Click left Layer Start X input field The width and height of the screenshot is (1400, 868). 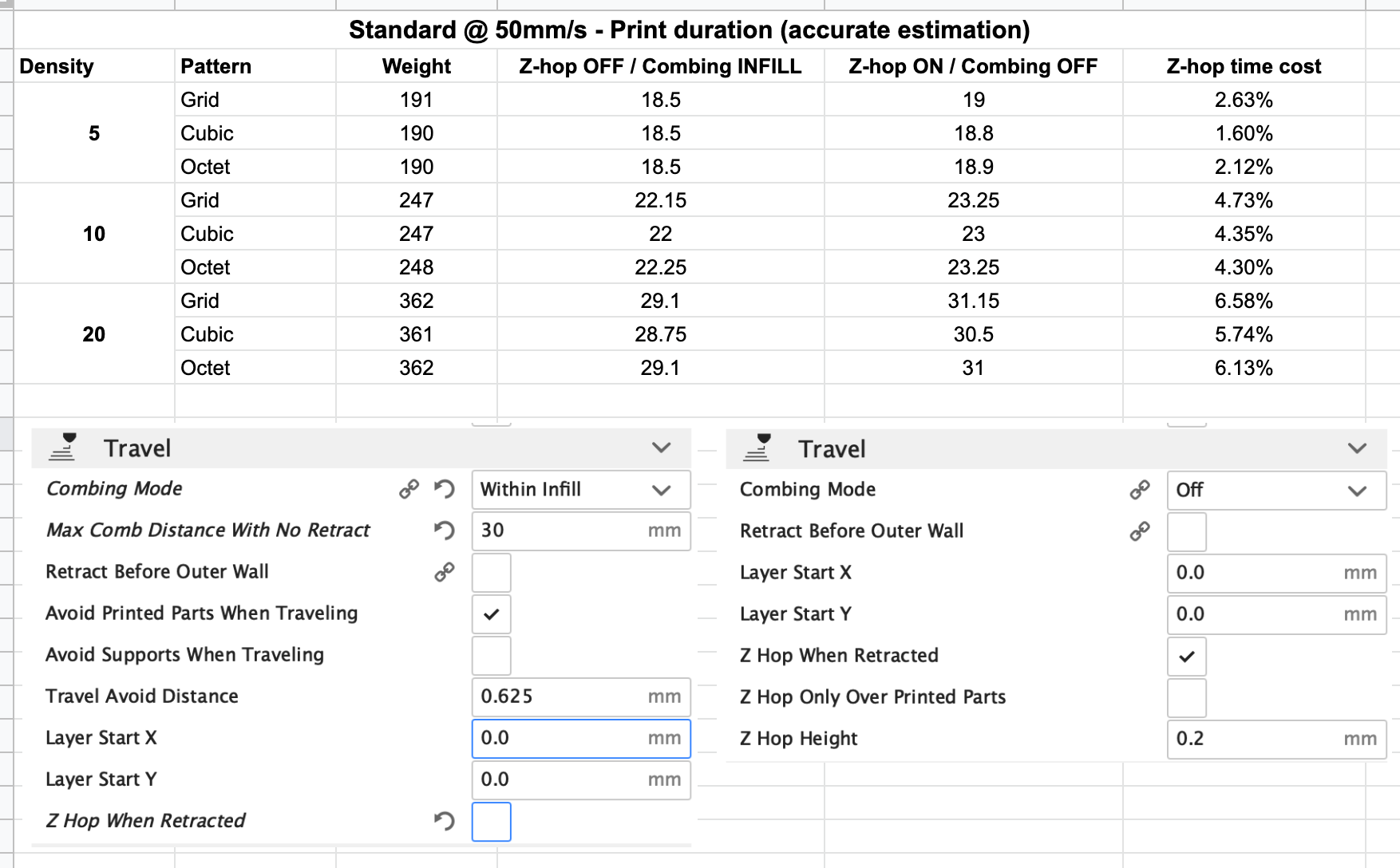tap(581, 739)
